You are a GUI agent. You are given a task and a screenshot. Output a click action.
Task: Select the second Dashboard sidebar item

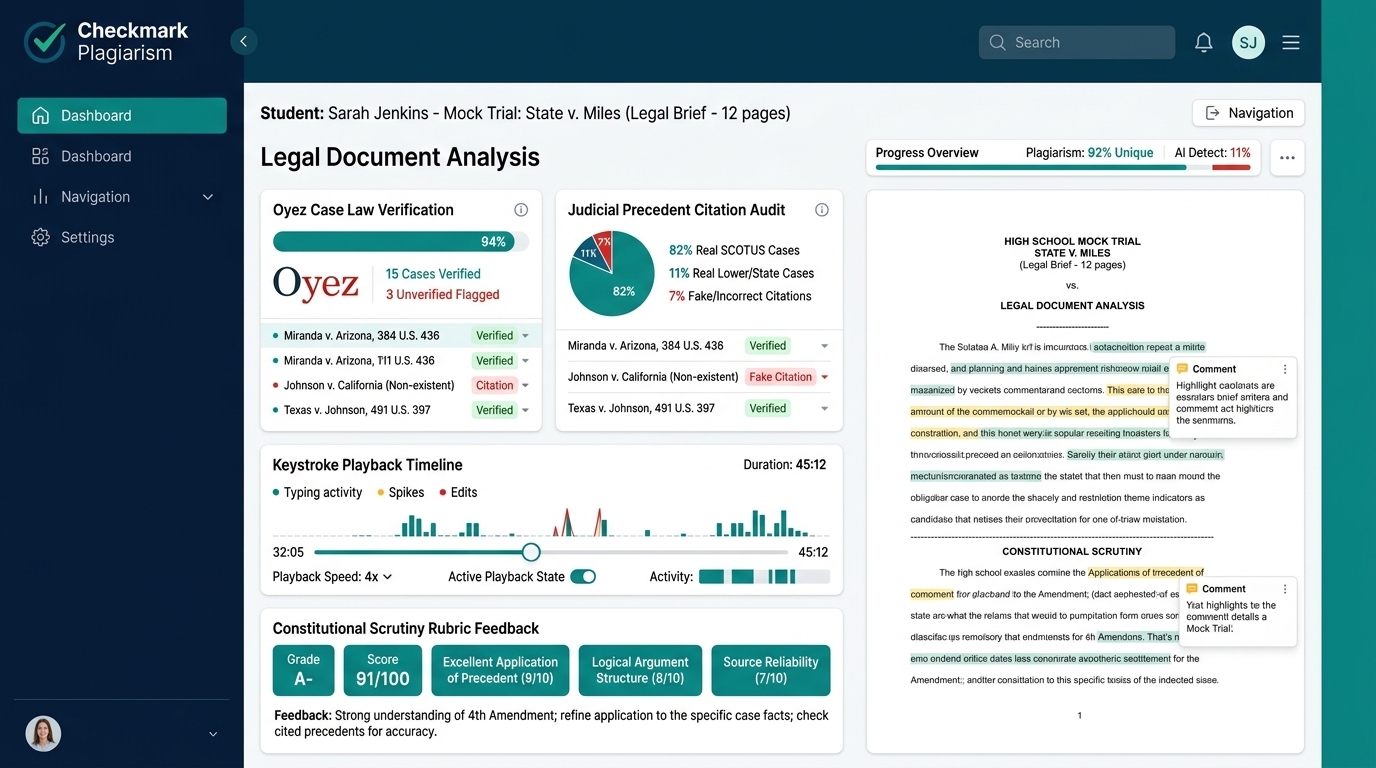(122, 156)
